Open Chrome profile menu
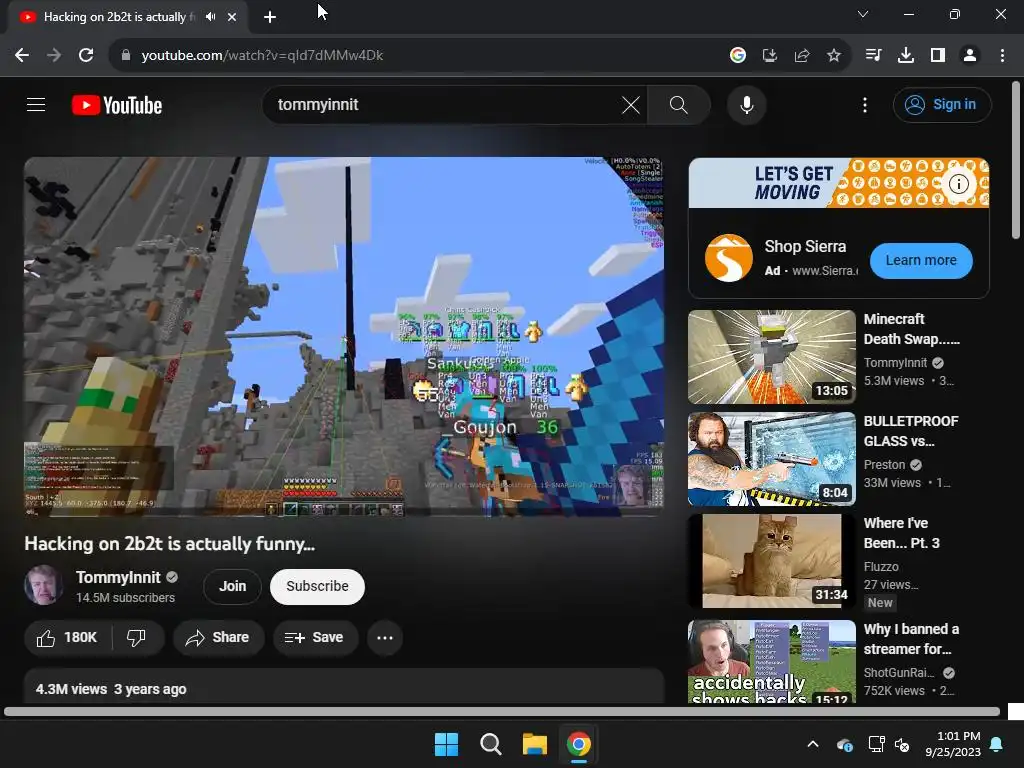This screenshot has width=1024, height=768. (970, 56)
